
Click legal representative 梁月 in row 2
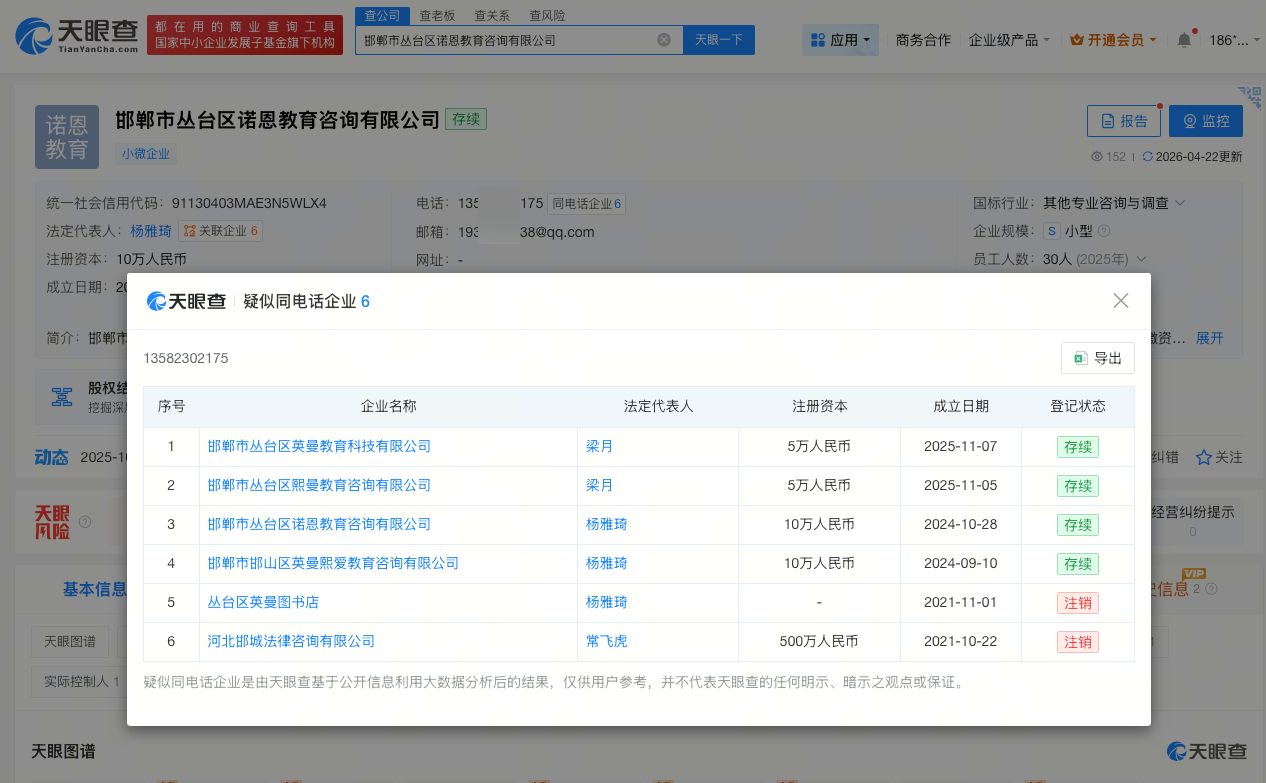click(x=600, y=485)
